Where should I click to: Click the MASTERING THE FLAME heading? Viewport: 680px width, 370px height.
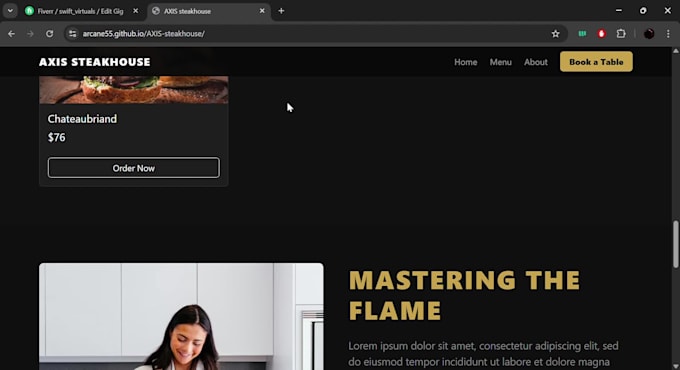coord(464,295)
